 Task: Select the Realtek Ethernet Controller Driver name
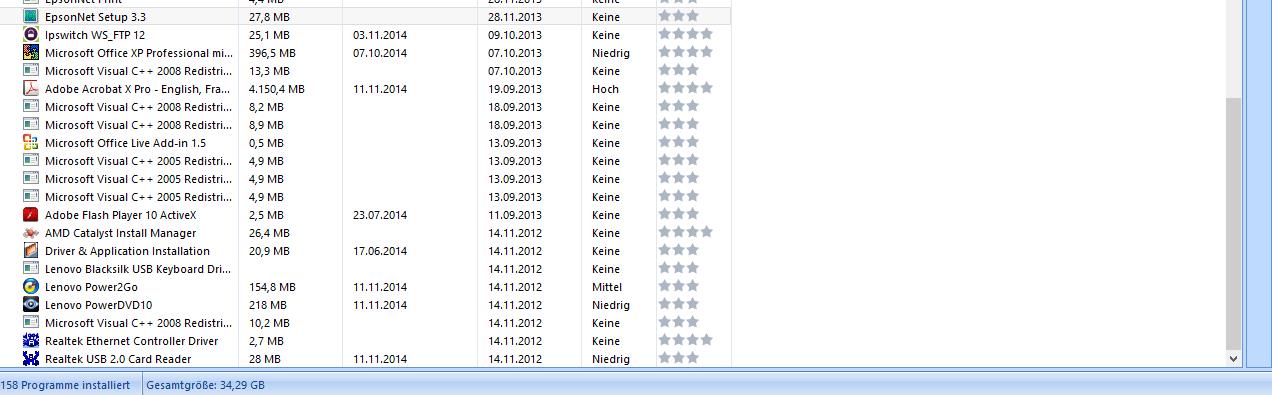[x=131, y=341]
